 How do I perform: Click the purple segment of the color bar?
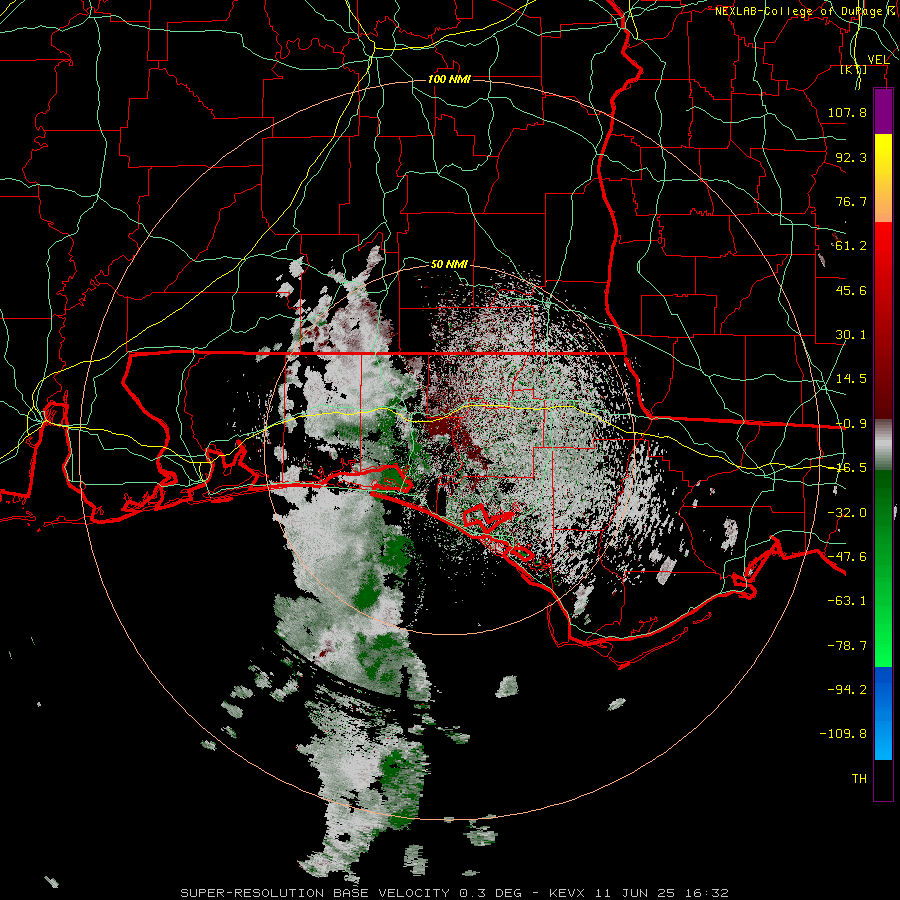click(x=883, y=112)
